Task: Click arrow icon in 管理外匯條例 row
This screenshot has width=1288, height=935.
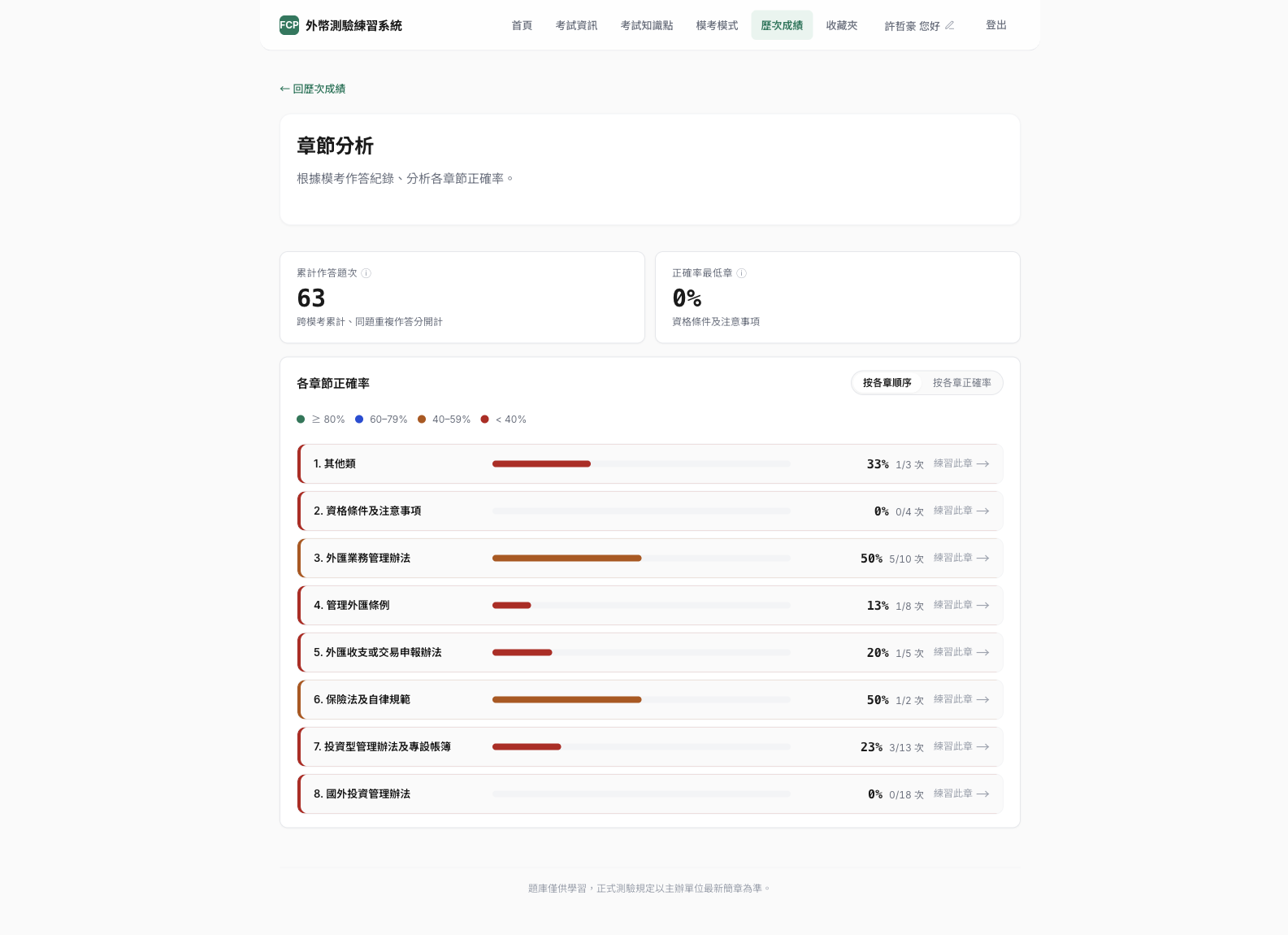Action: [983, 606]
